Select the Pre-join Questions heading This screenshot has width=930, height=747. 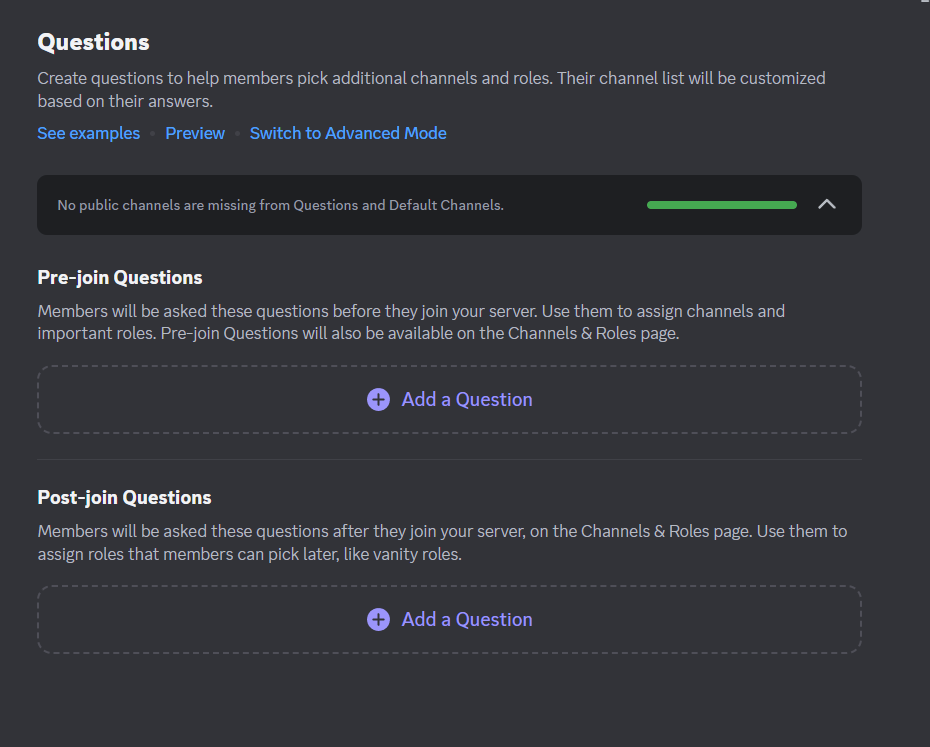point(120,278)
